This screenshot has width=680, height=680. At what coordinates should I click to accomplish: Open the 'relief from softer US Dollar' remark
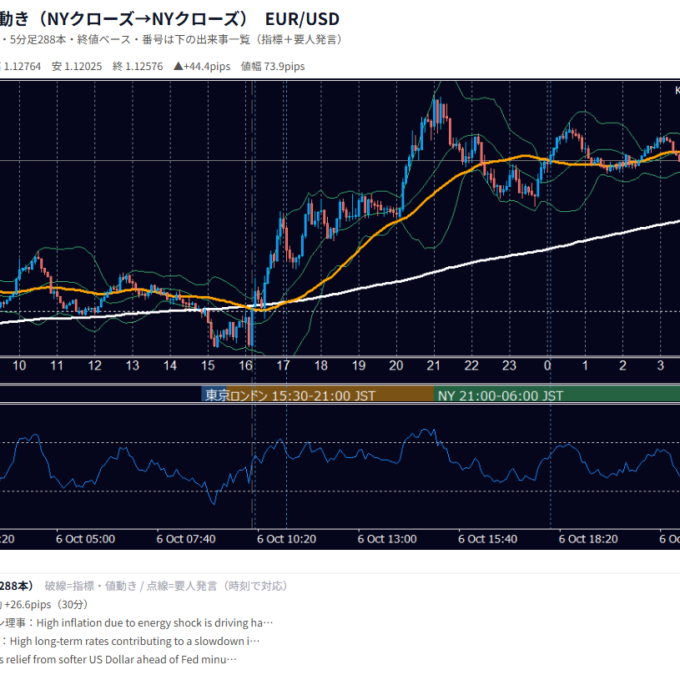point(118,660)
